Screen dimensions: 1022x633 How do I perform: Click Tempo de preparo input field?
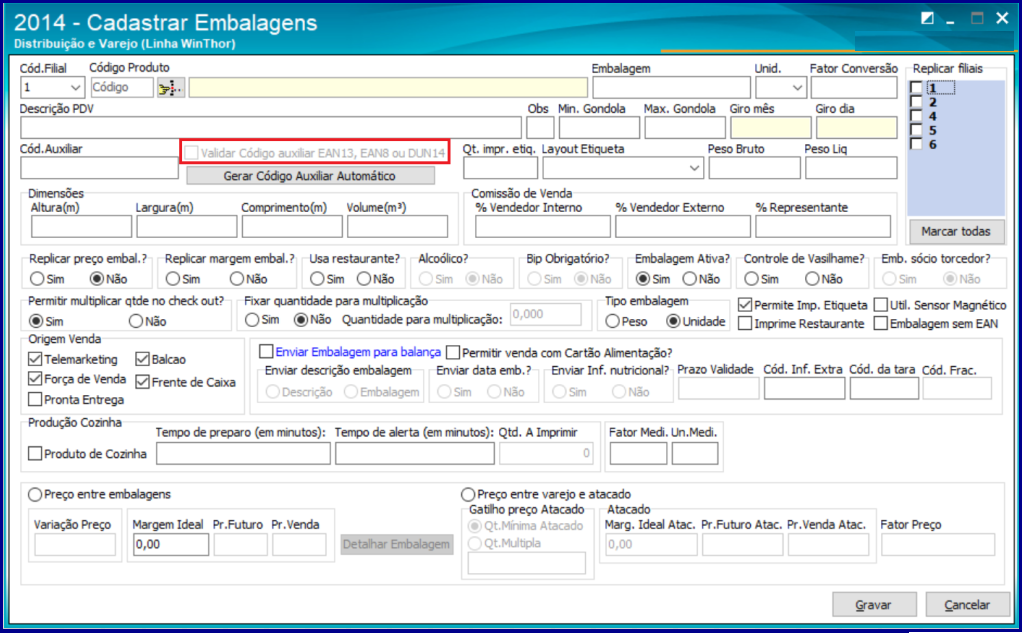(243, 454)
